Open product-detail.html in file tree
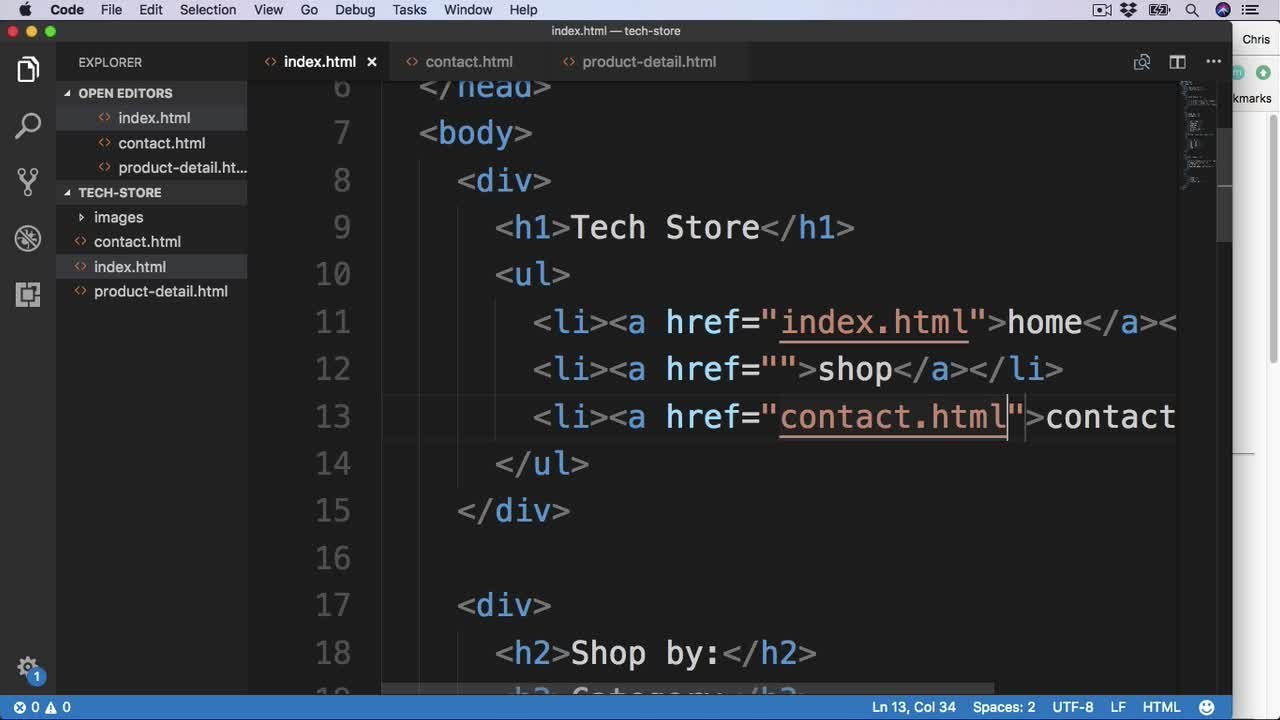 [160, 291]
